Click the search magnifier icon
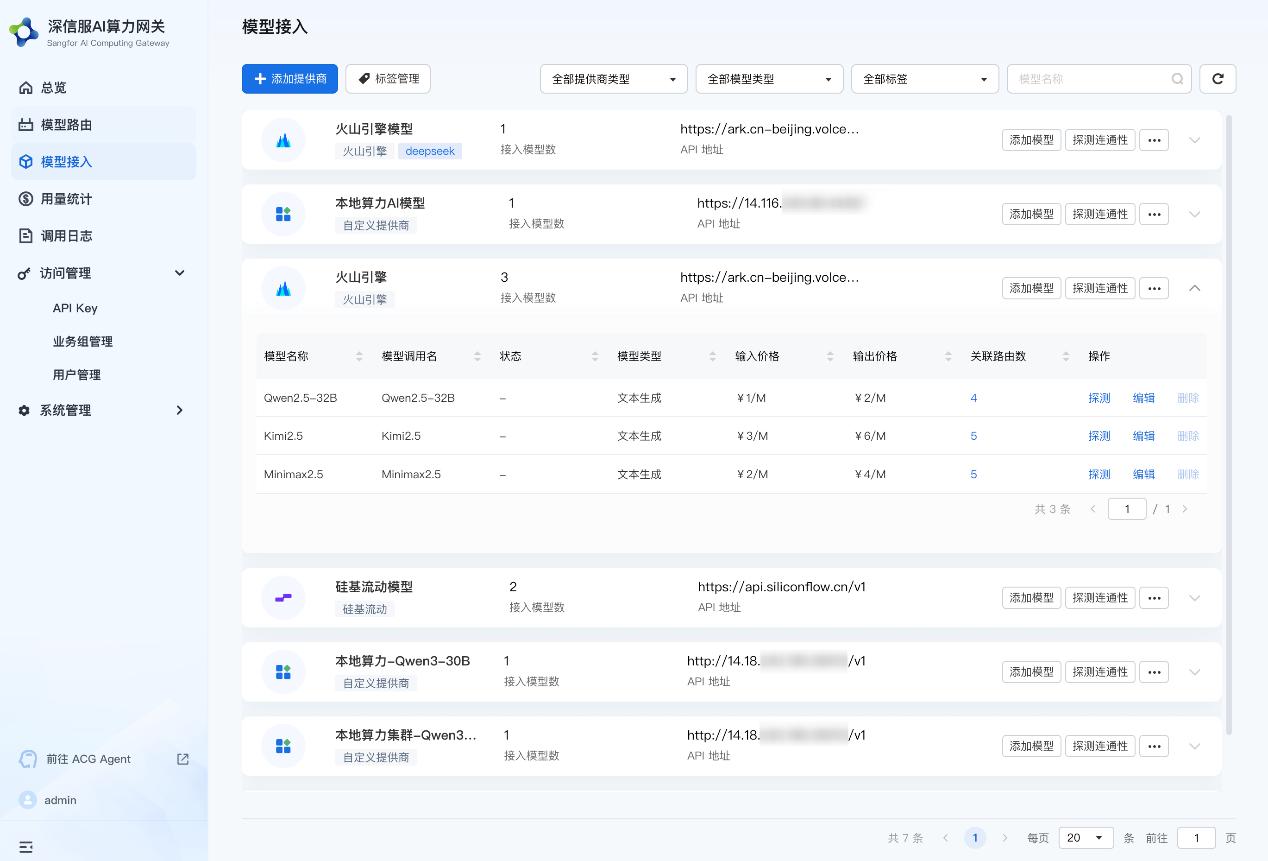 coord(1177,79)
